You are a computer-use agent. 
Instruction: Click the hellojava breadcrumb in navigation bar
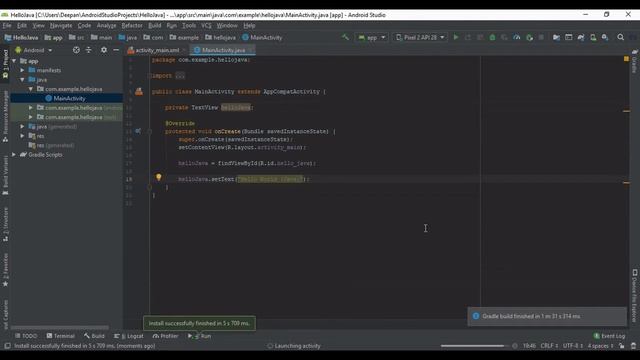pos(220,37)
